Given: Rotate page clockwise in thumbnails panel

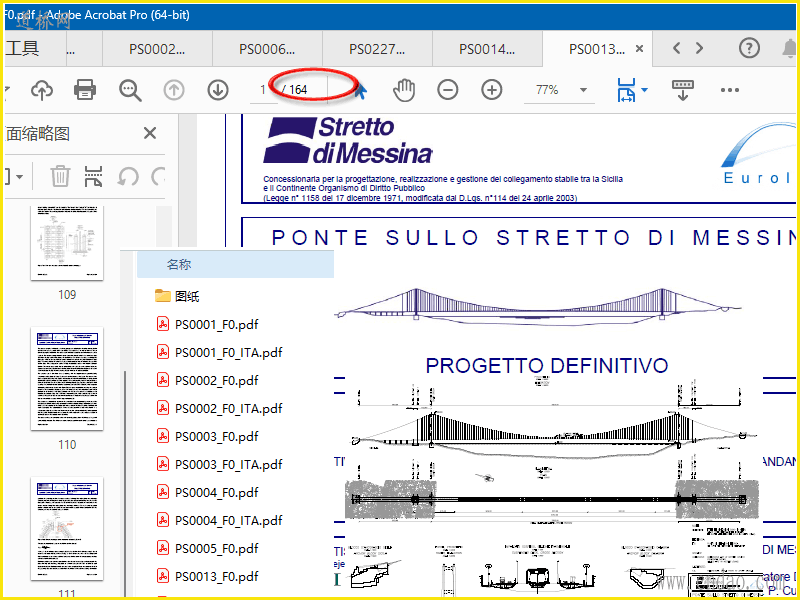Looking at the screenshot, I should click(x=158, y=177).
